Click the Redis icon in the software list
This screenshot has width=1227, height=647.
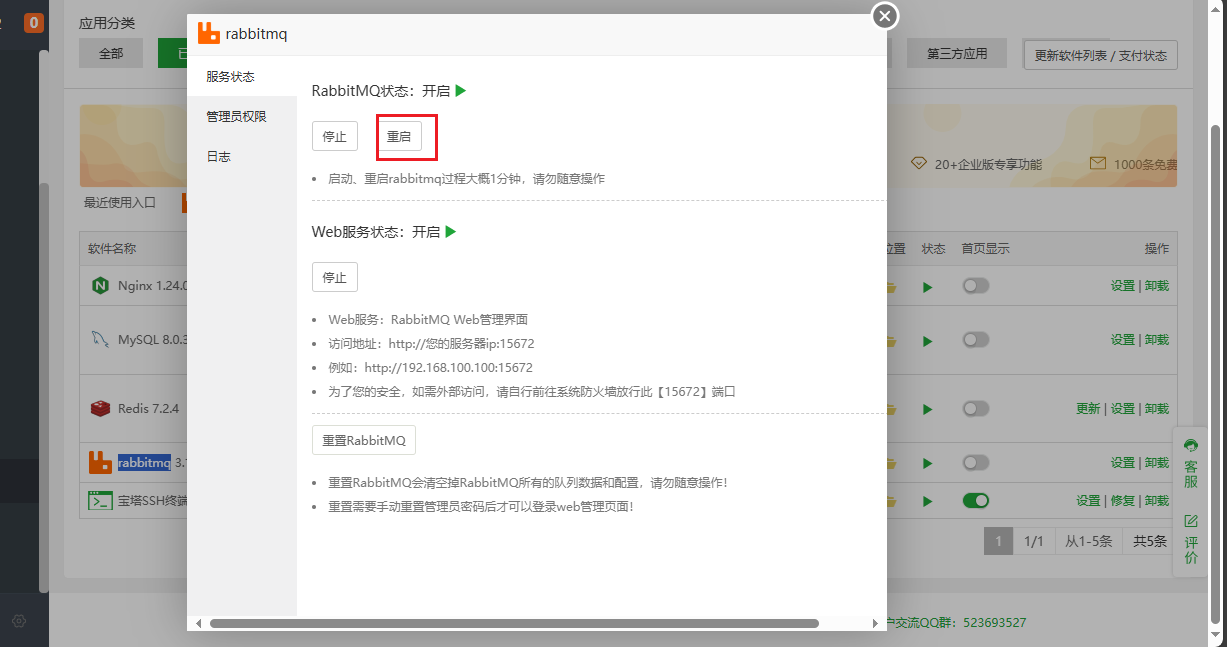pos(100,408)
